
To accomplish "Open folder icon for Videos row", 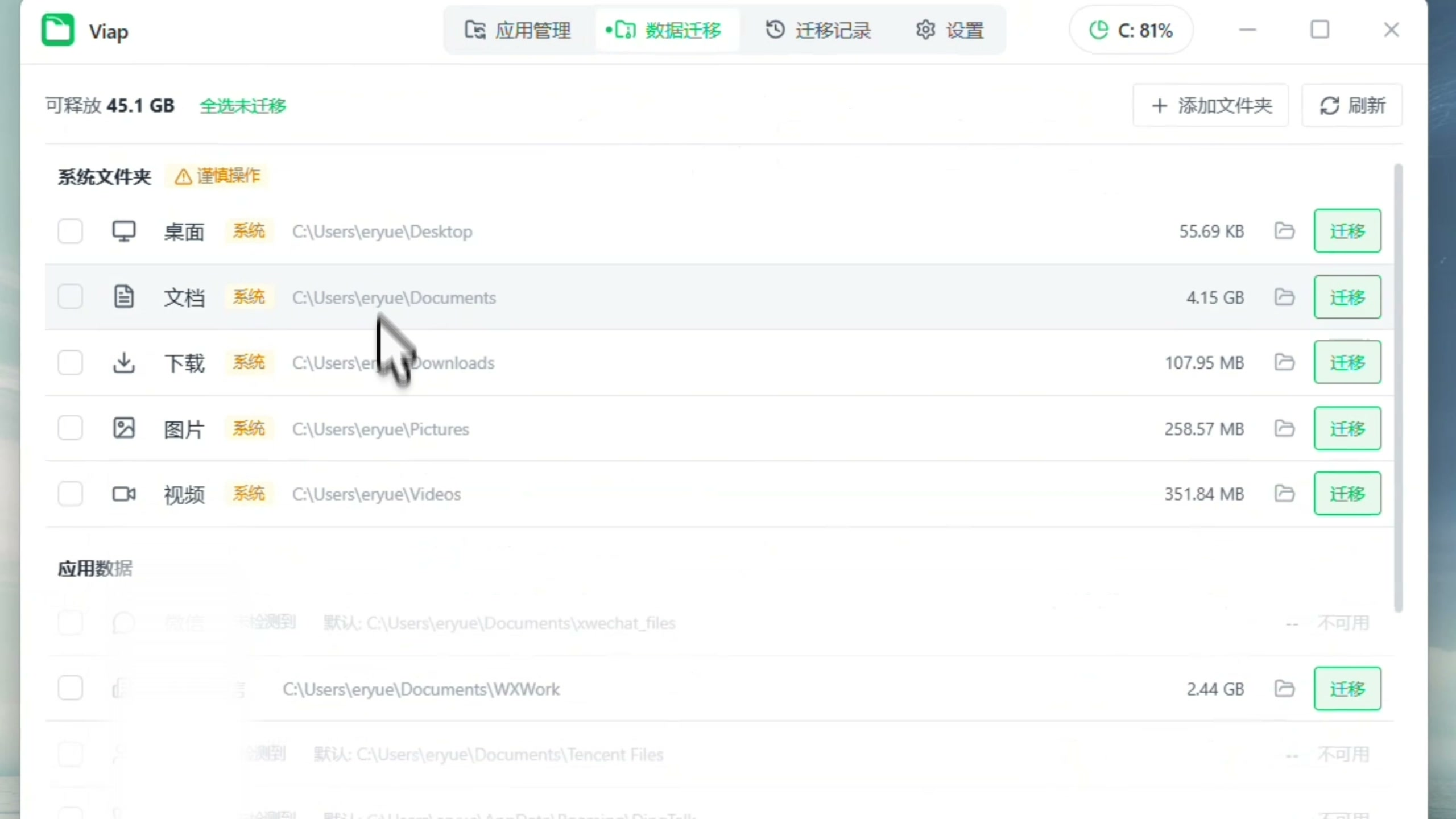I will point(1284,494).
